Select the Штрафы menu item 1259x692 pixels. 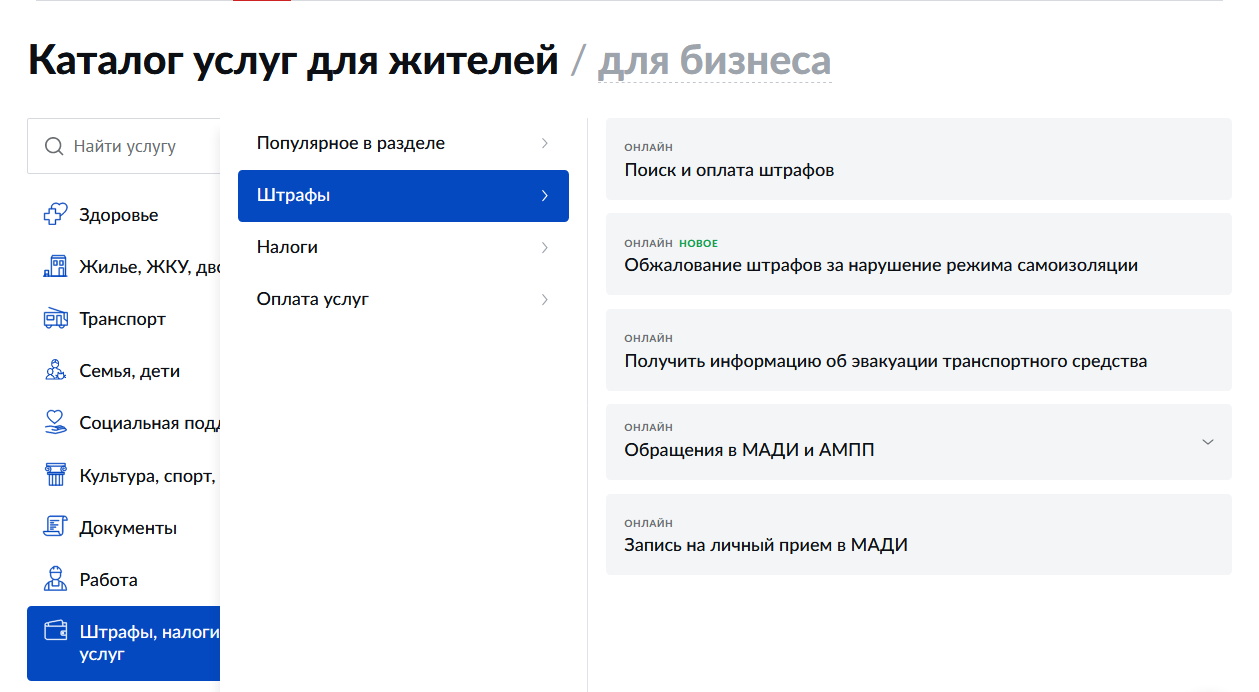coord(402,196)
